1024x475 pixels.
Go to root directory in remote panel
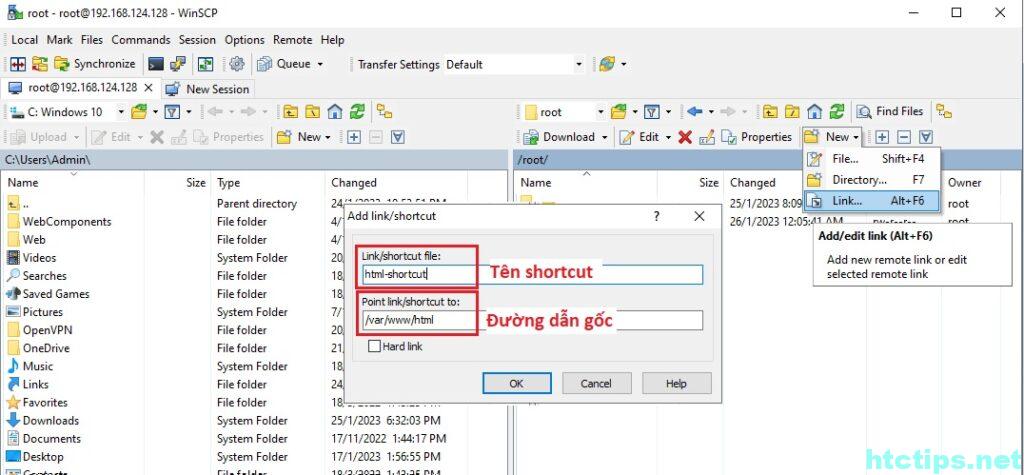[x=792, y=112]
